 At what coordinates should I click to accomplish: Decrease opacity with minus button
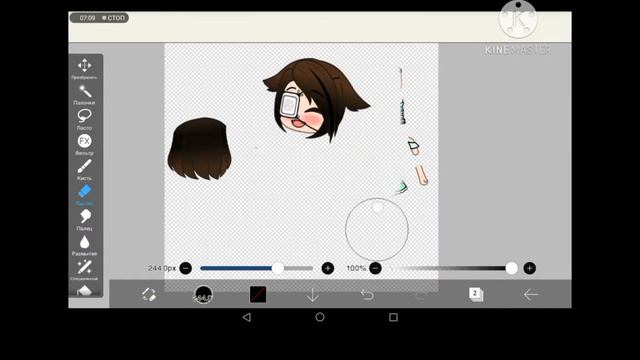tap(376, 268)
